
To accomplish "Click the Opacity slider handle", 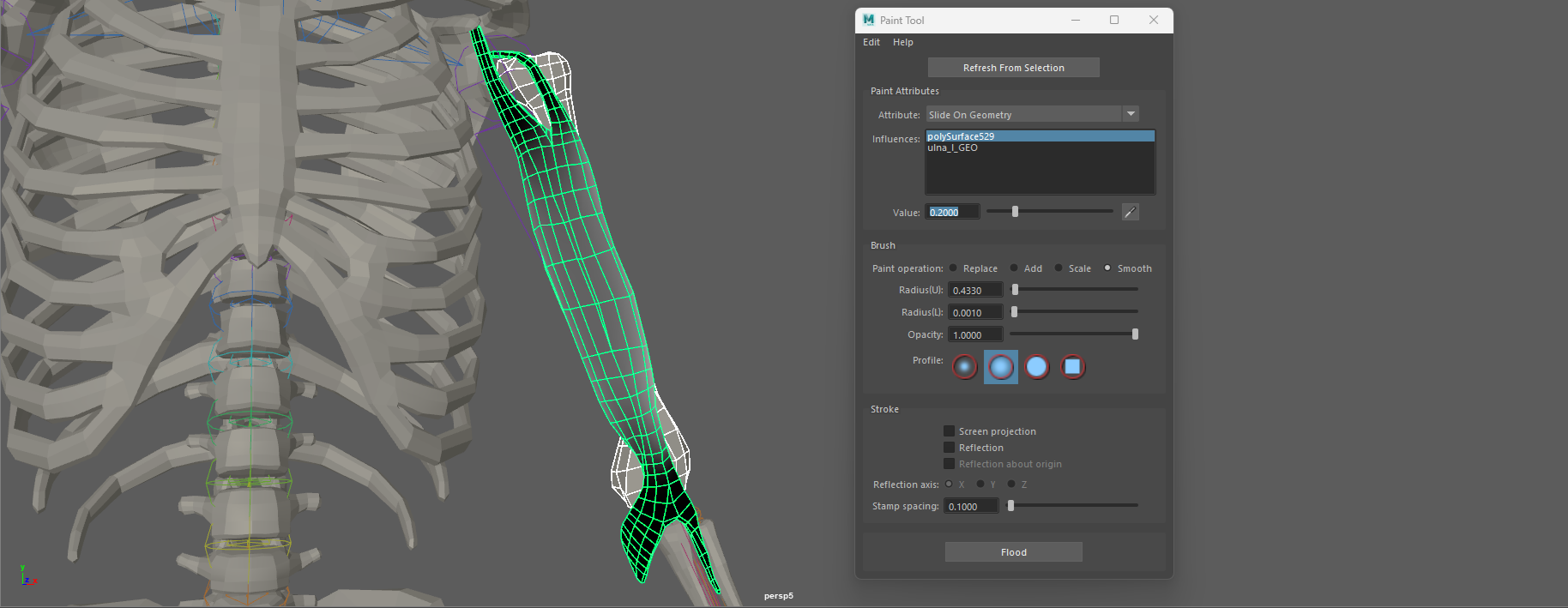I will tap(1135, 334).
